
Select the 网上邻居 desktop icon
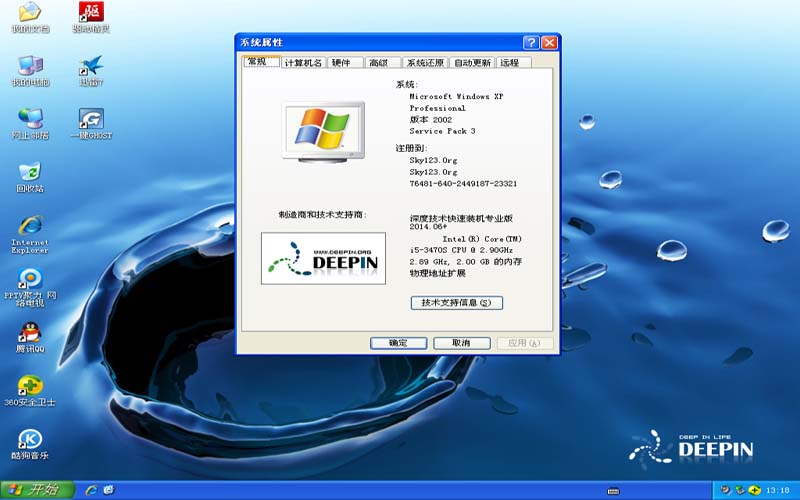30,123
